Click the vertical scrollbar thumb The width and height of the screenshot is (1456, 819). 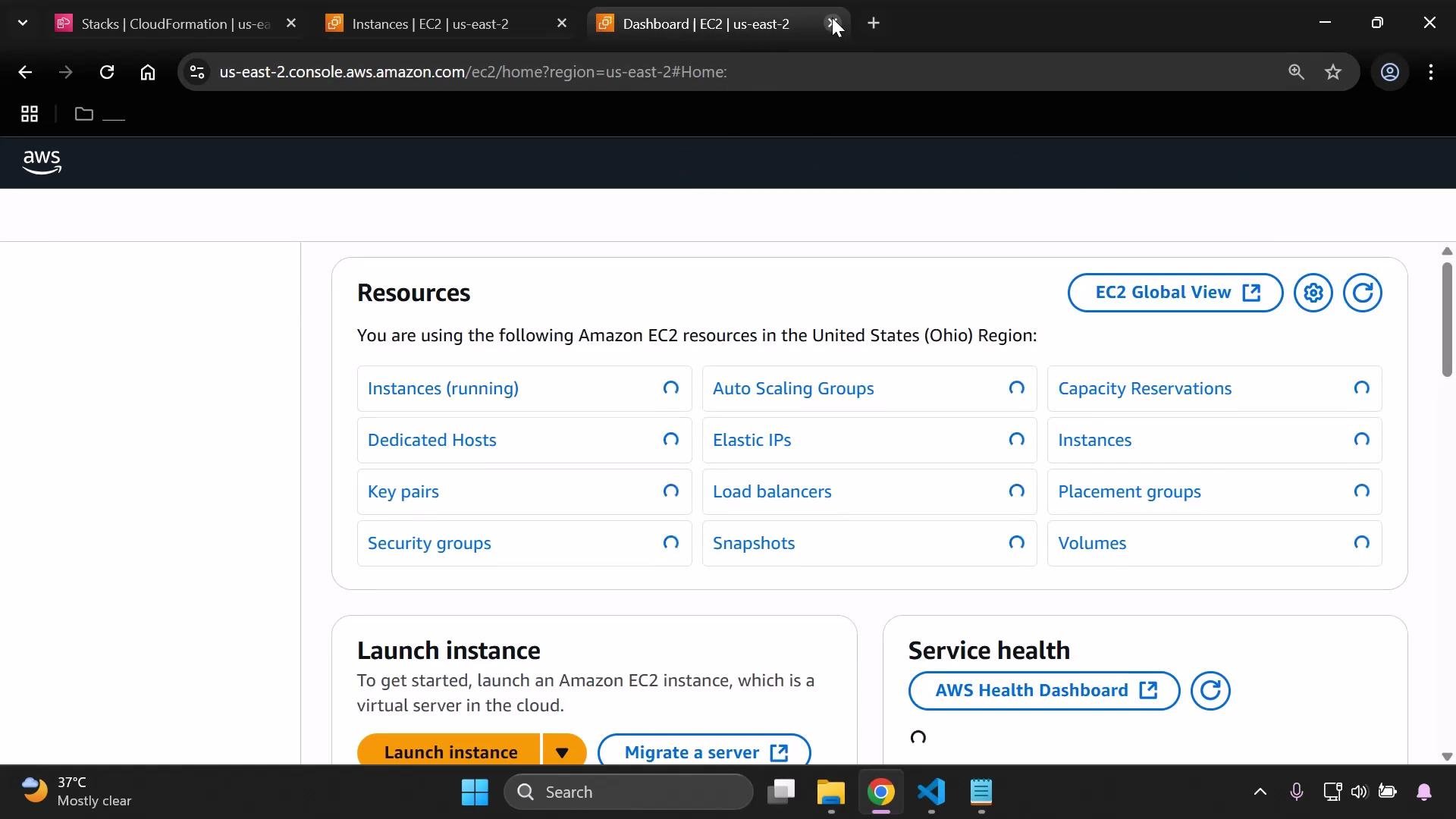(x=1447, y=318)
